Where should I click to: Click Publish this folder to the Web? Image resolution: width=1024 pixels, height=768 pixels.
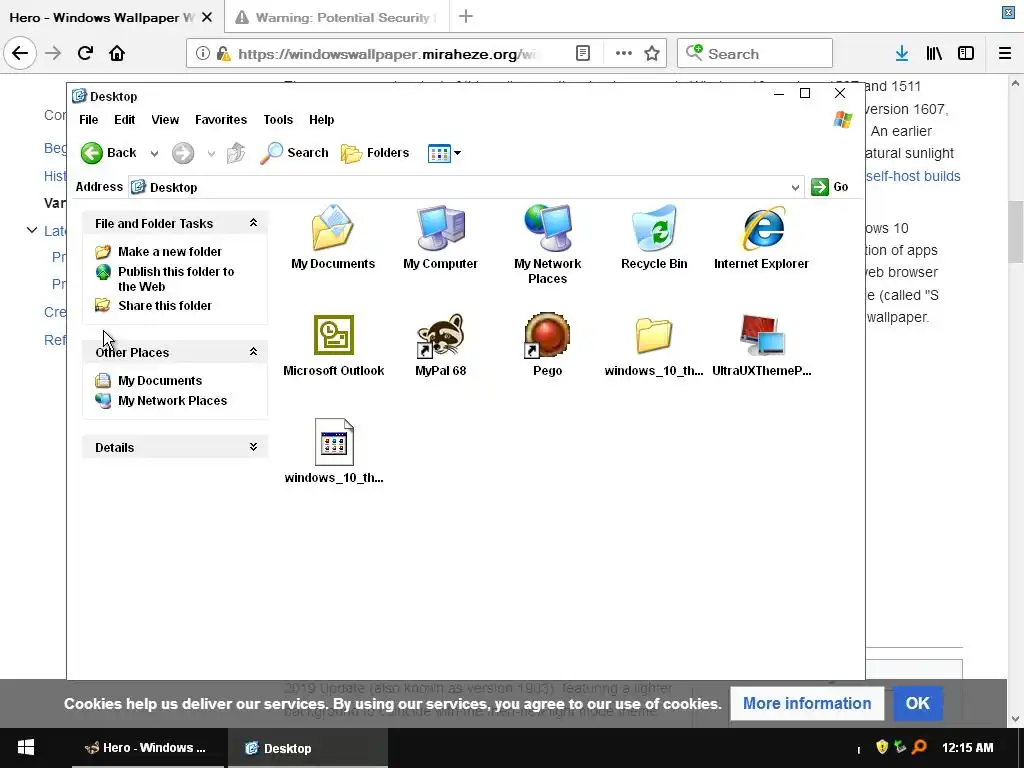(x=165, y=279)
